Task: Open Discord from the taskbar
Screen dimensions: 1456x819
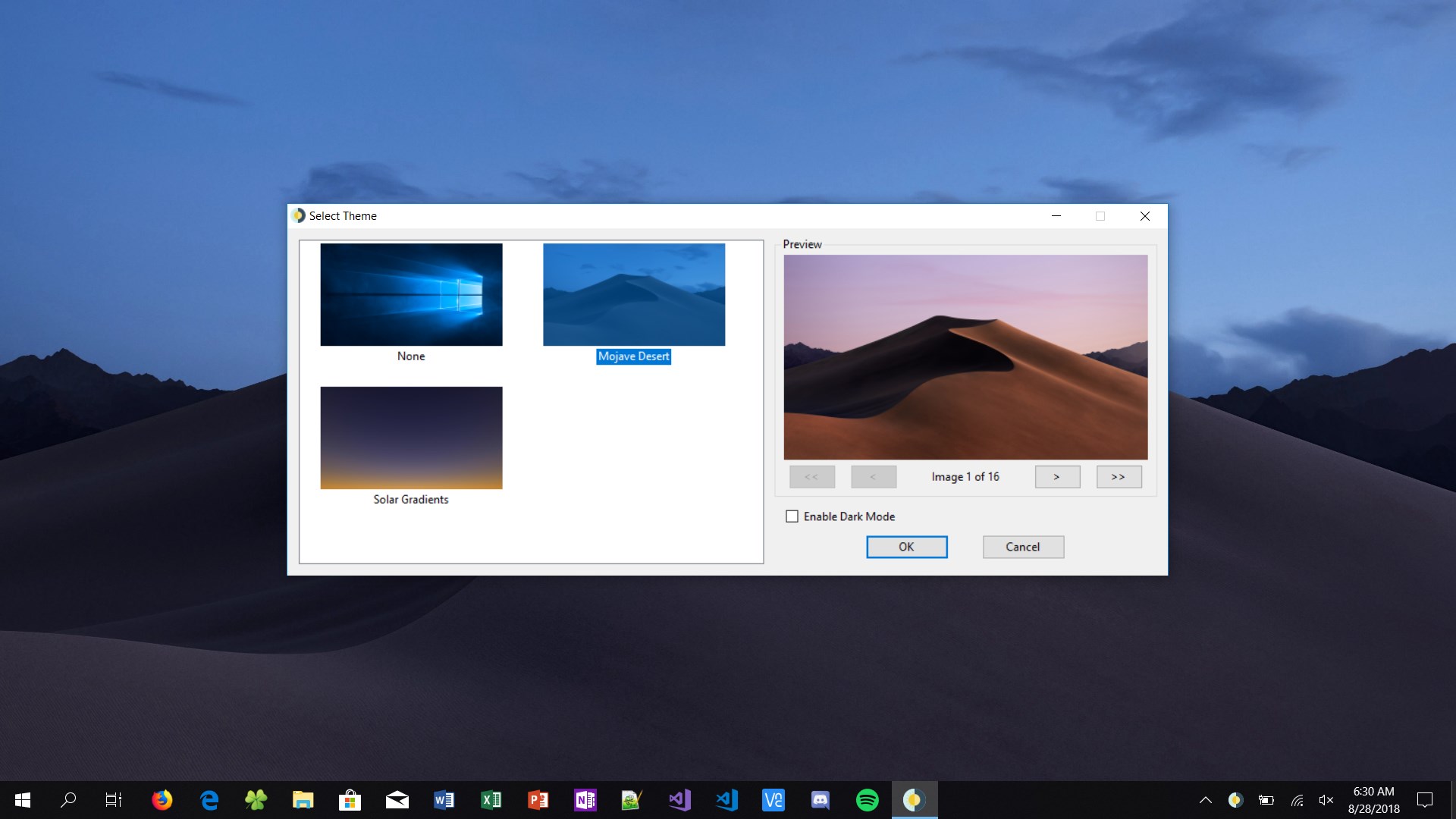Action: tap(820, 799)
